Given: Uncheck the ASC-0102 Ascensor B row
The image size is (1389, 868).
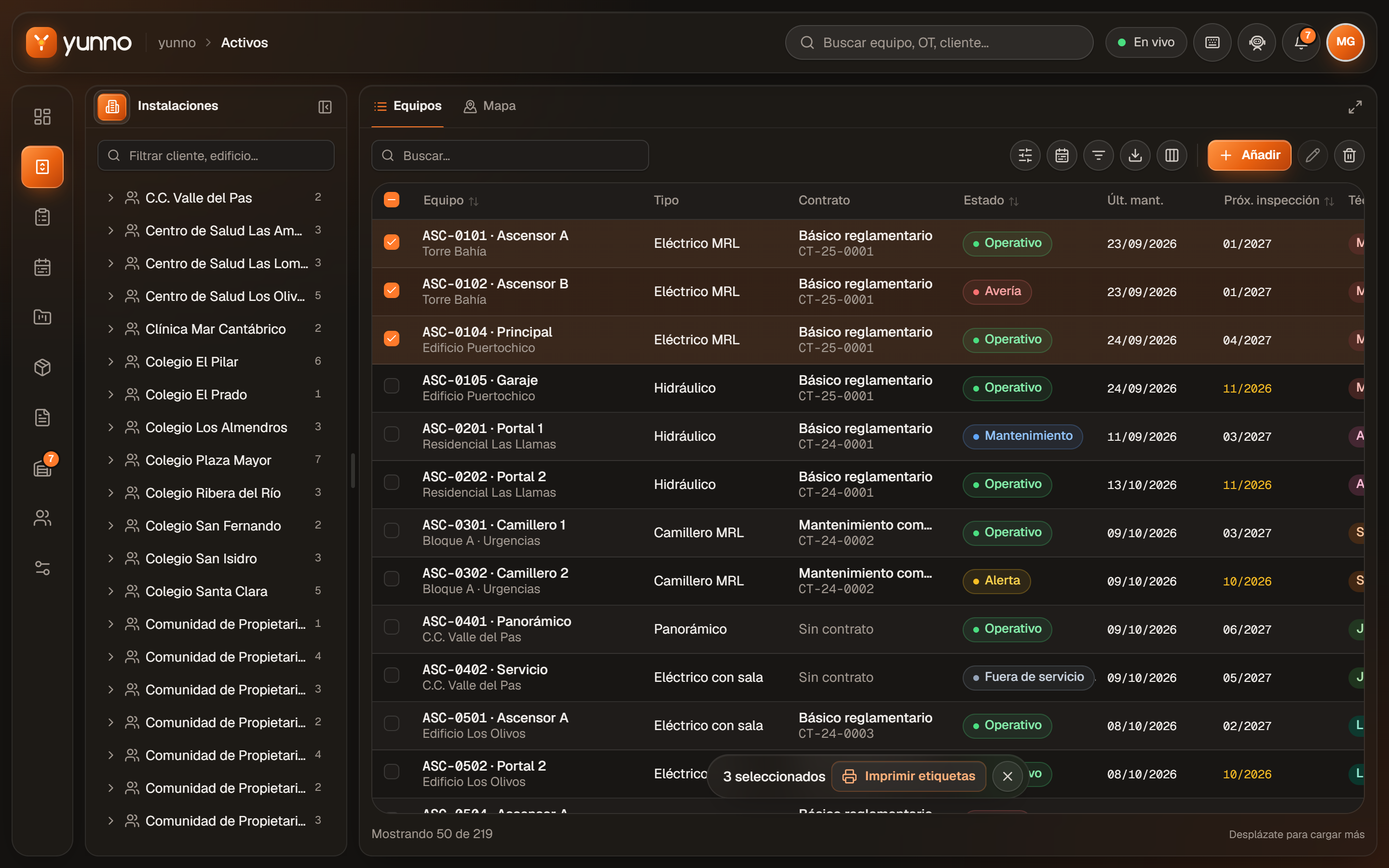Looking at the screenshot, I should (392, 290).
